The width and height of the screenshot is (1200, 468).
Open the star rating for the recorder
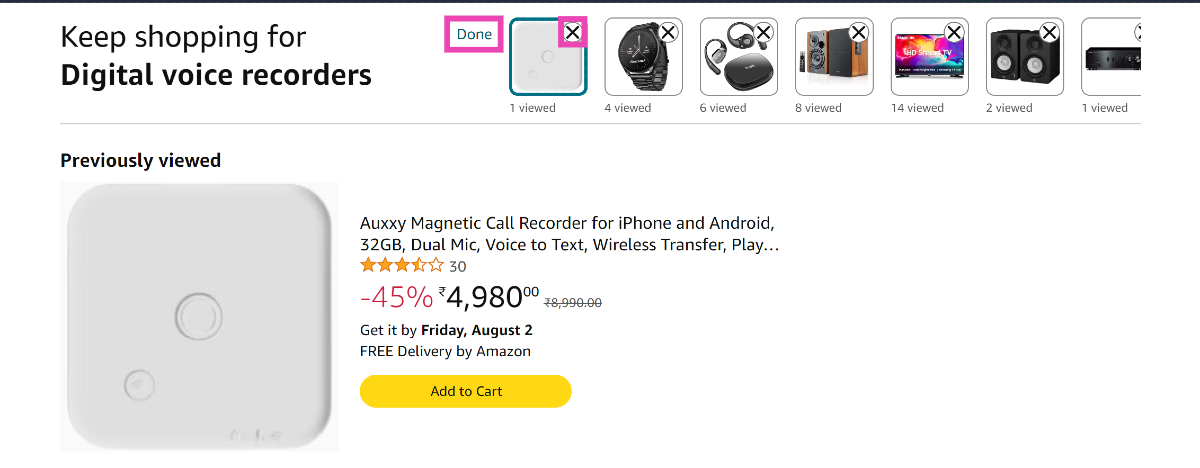pos(402,266)
